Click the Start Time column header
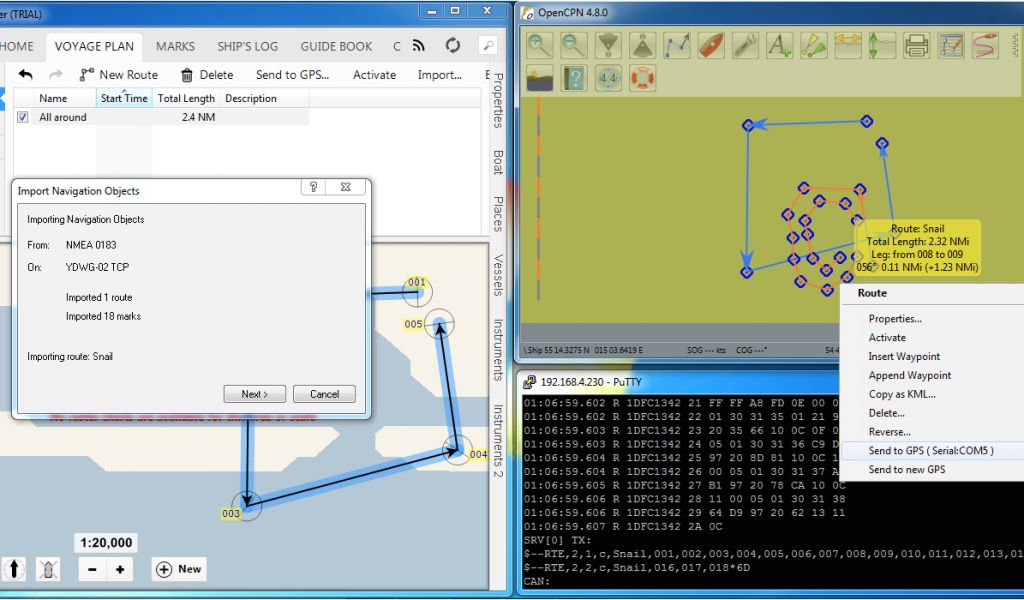The width and height of the screenshot is (1024, 600). pyautogui.click(x=124, y=99)
